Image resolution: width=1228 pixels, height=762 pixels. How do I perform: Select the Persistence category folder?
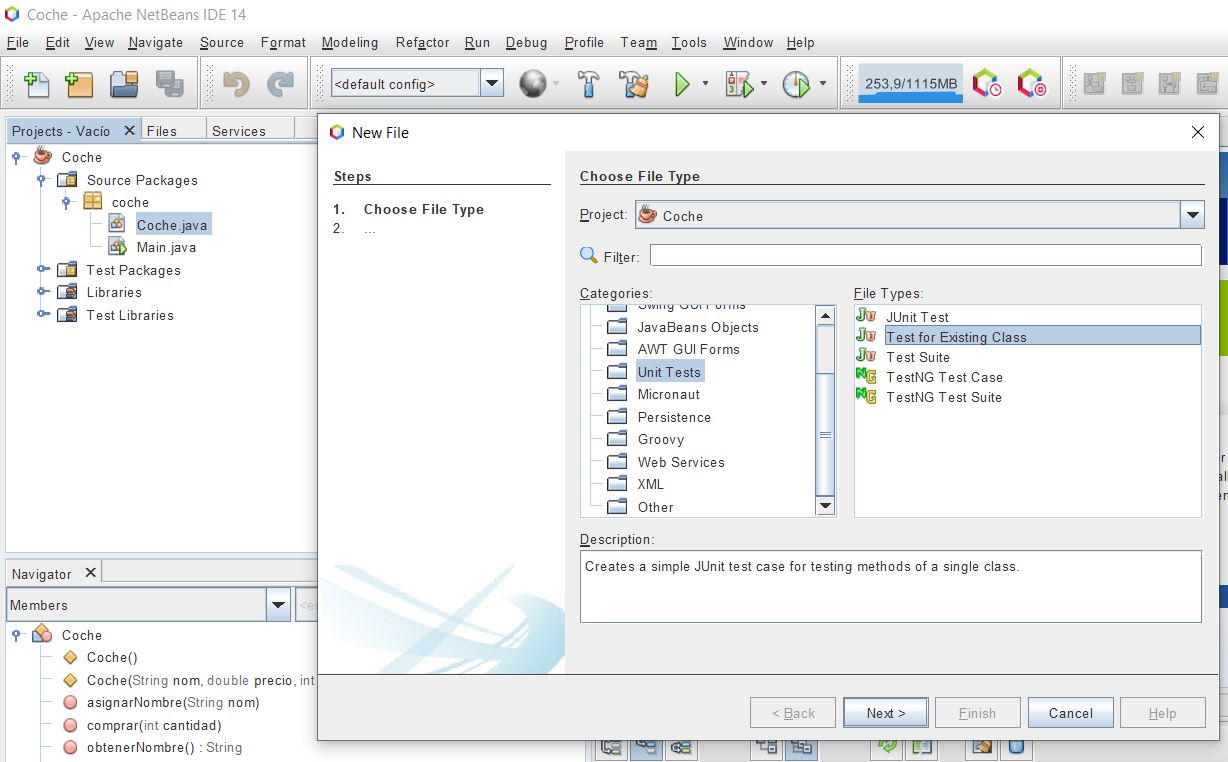tap(674, 417)
